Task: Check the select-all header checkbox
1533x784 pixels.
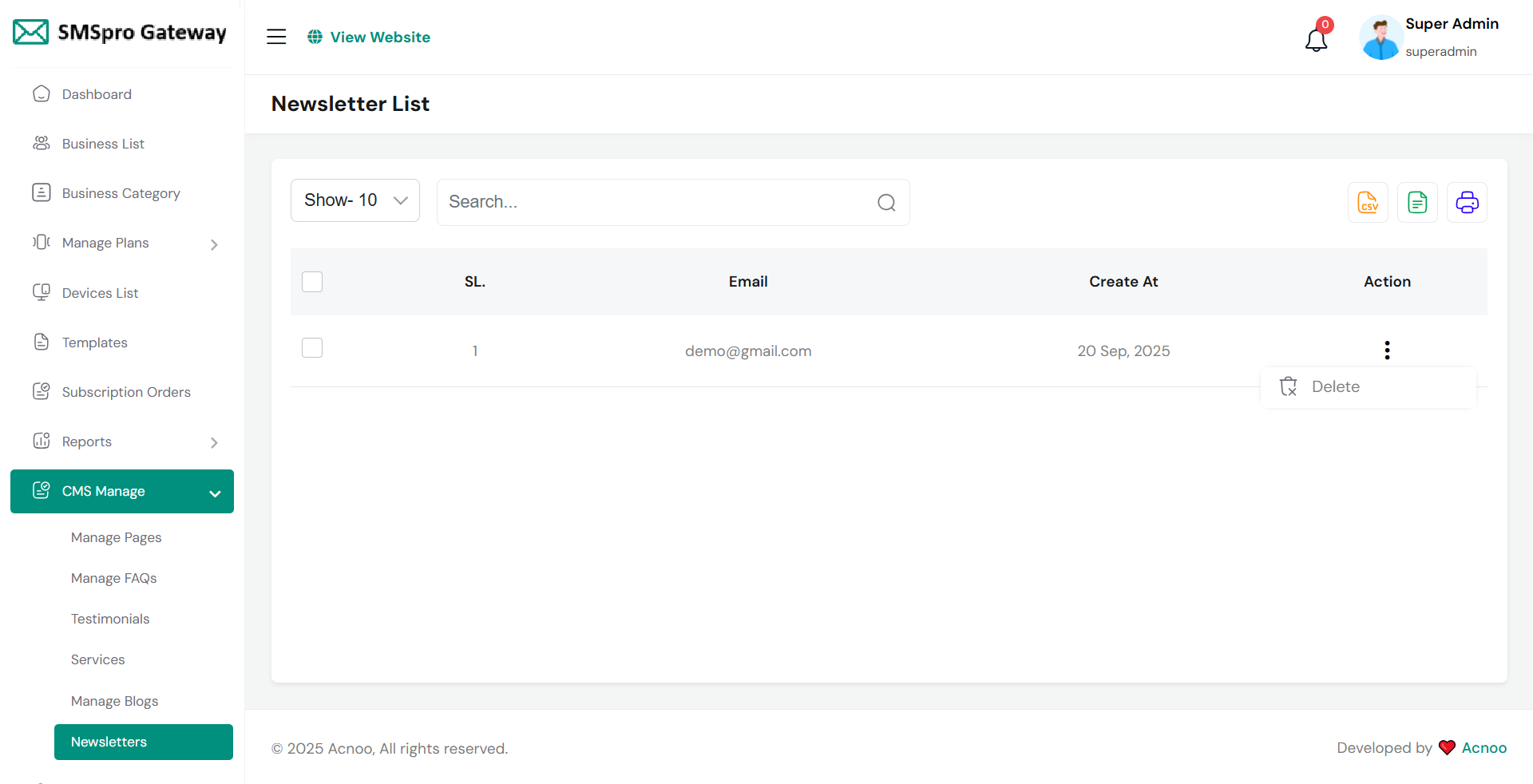Action: click(x=312, y=282)
